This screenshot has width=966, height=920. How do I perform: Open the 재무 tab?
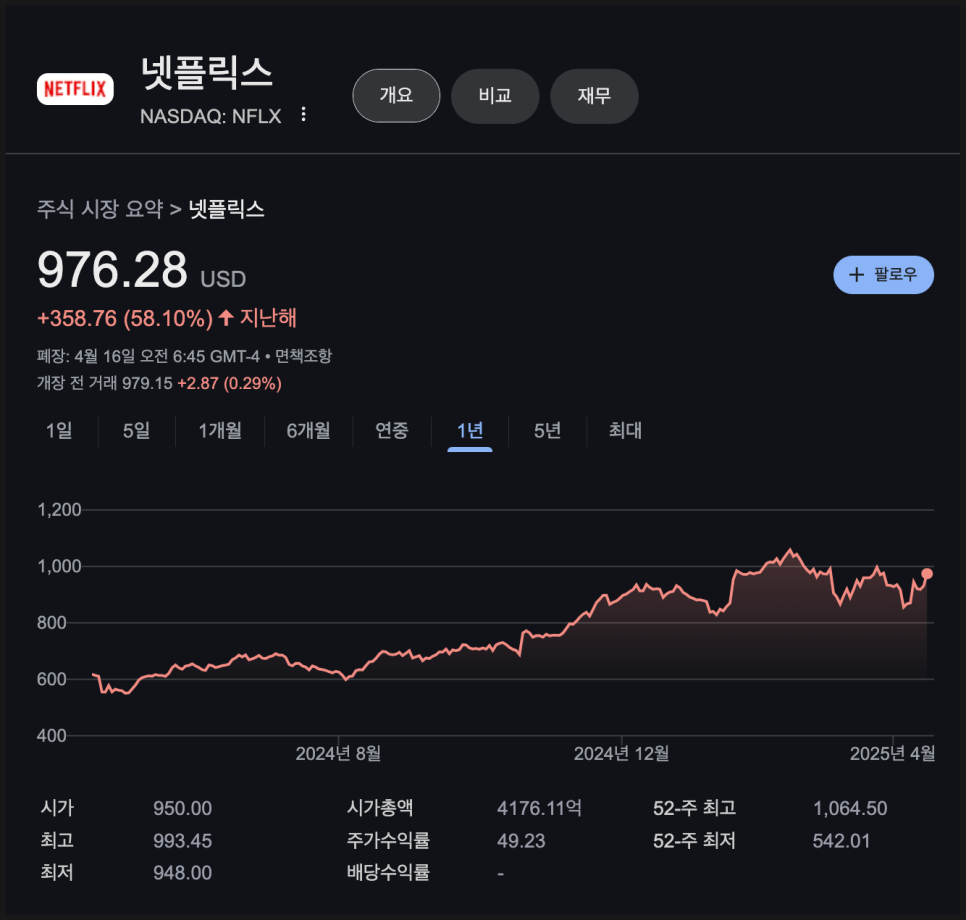click(594, 96)
